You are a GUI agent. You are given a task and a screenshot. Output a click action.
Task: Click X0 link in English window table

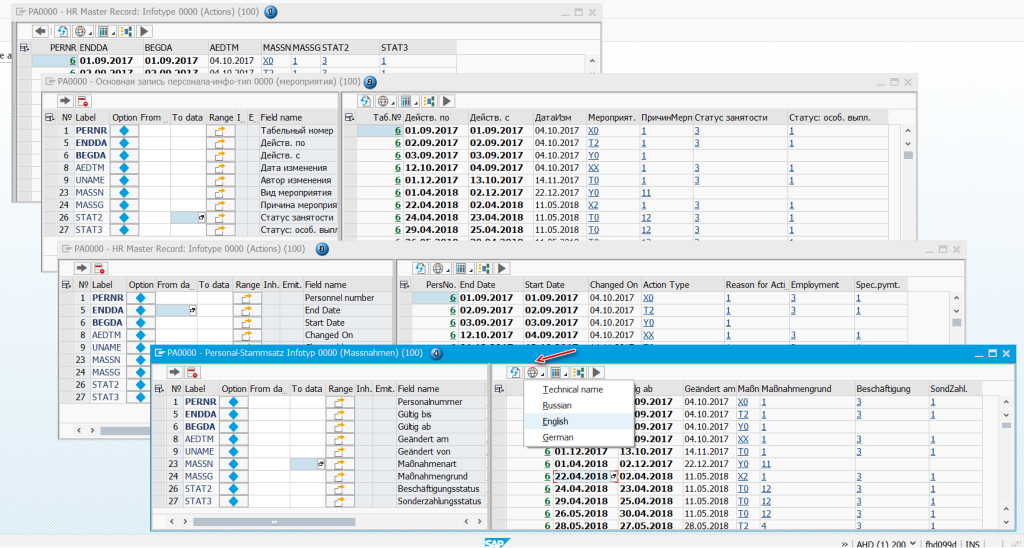(x=648, y=297)
